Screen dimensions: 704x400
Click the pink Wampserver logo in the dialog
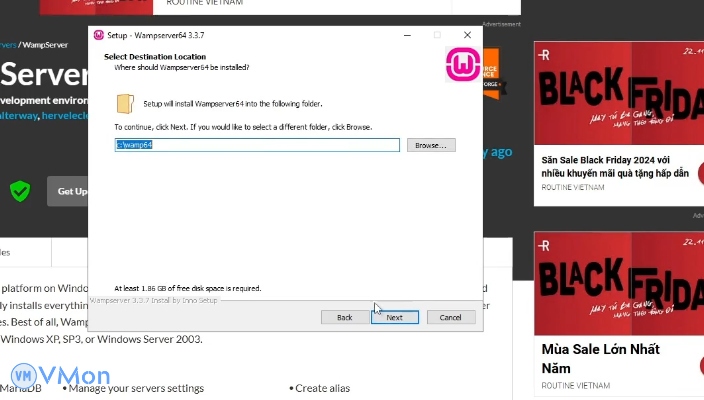click(x=463, y=65)
